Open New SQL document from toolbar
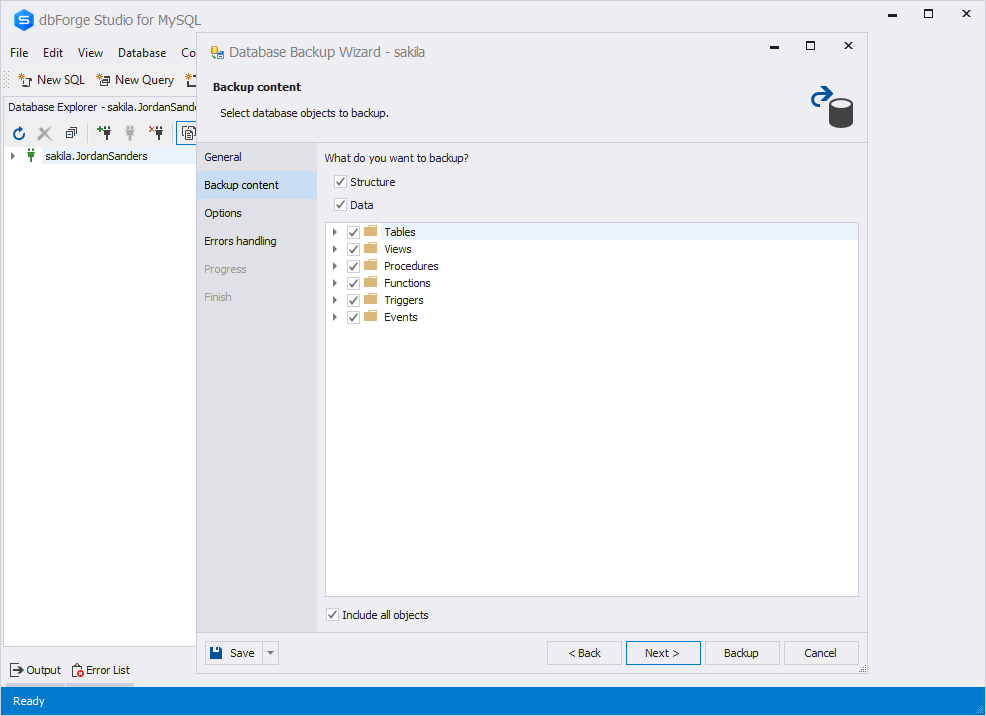 [52, 80]
